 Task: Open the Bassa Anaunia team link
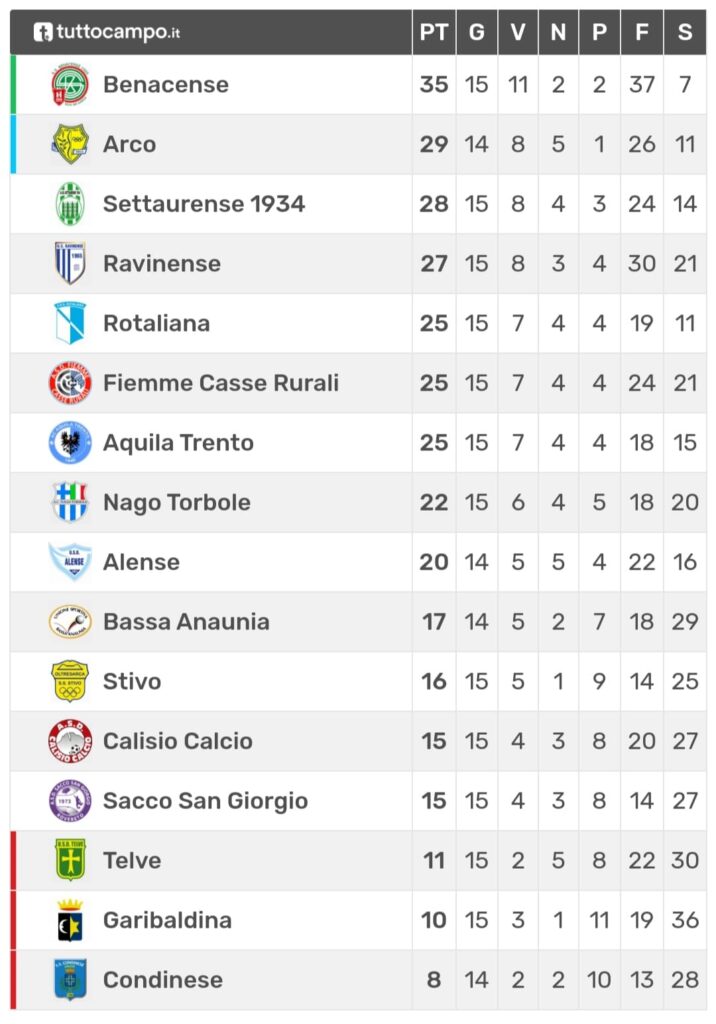pyautogui.click(x=186, y=622)
